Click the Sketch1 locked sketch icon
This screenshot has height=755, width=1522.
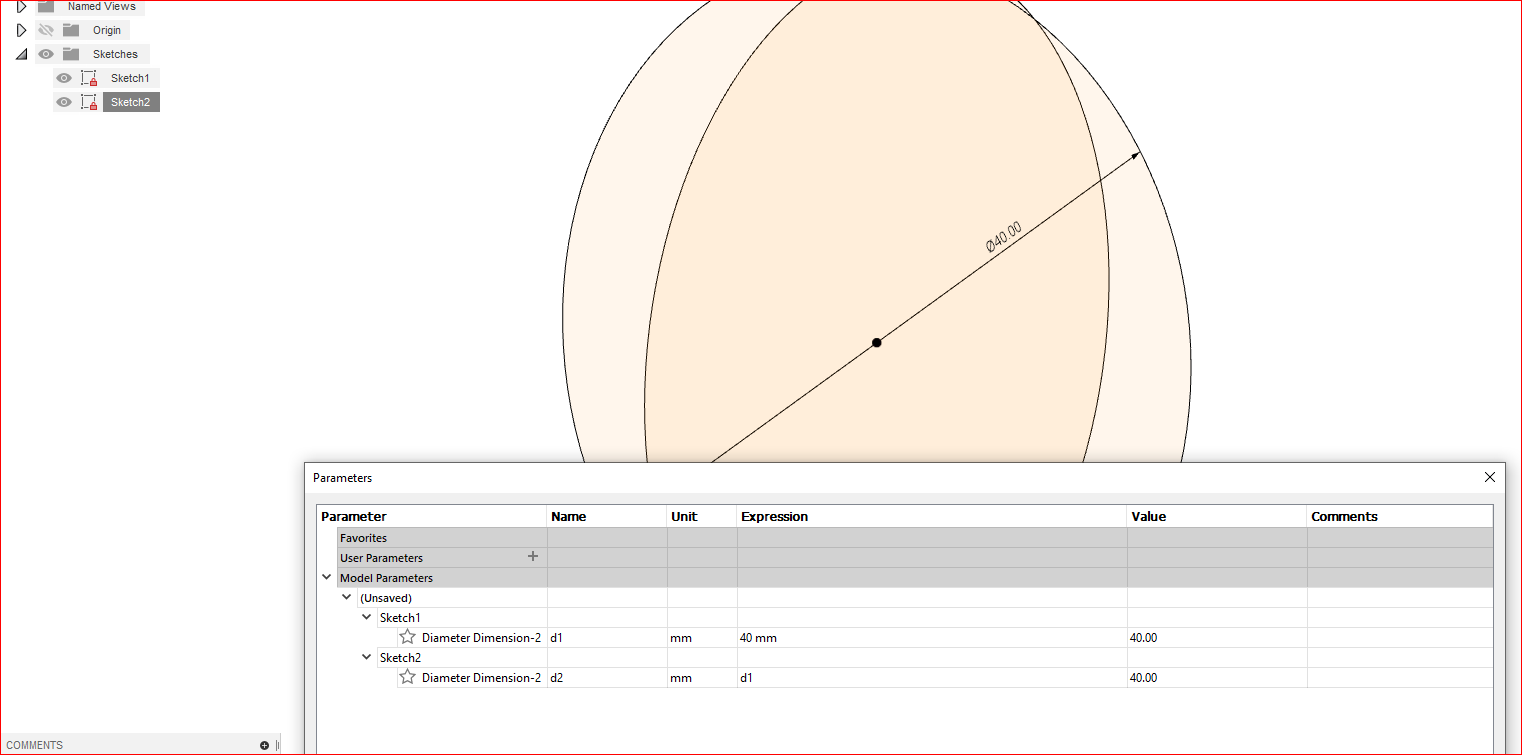88,77
